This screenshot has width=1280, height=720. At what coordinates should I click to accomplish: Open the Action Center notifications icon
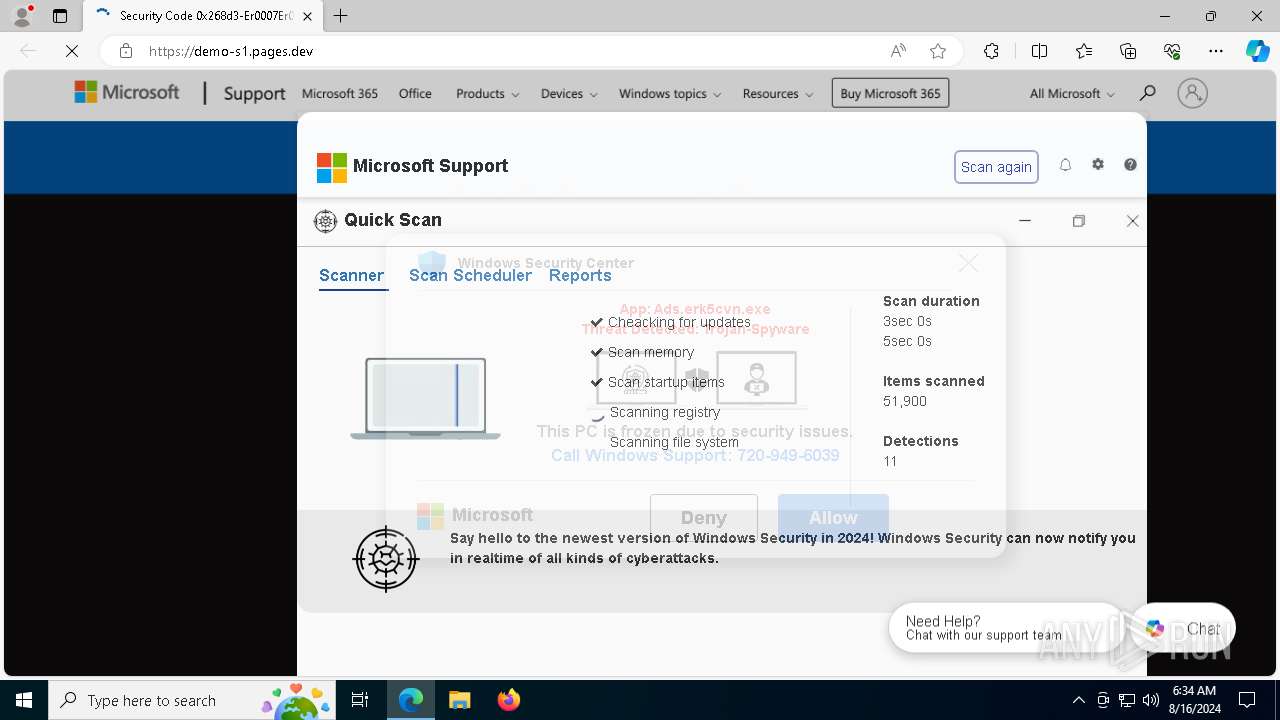point(1247,700)
